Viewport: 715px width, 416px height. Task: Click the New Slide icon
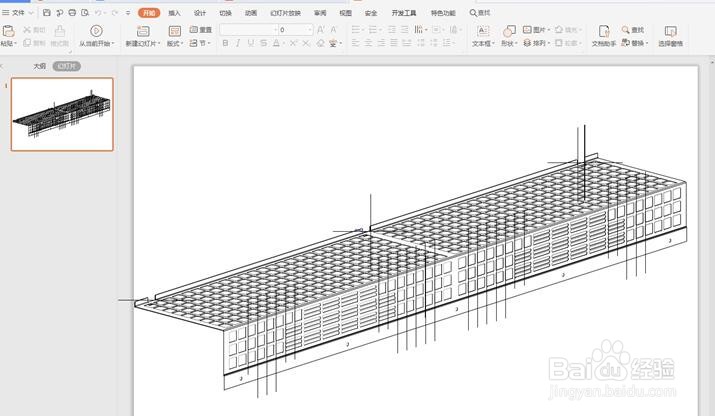pyautogui.click(x=143, y=31)
